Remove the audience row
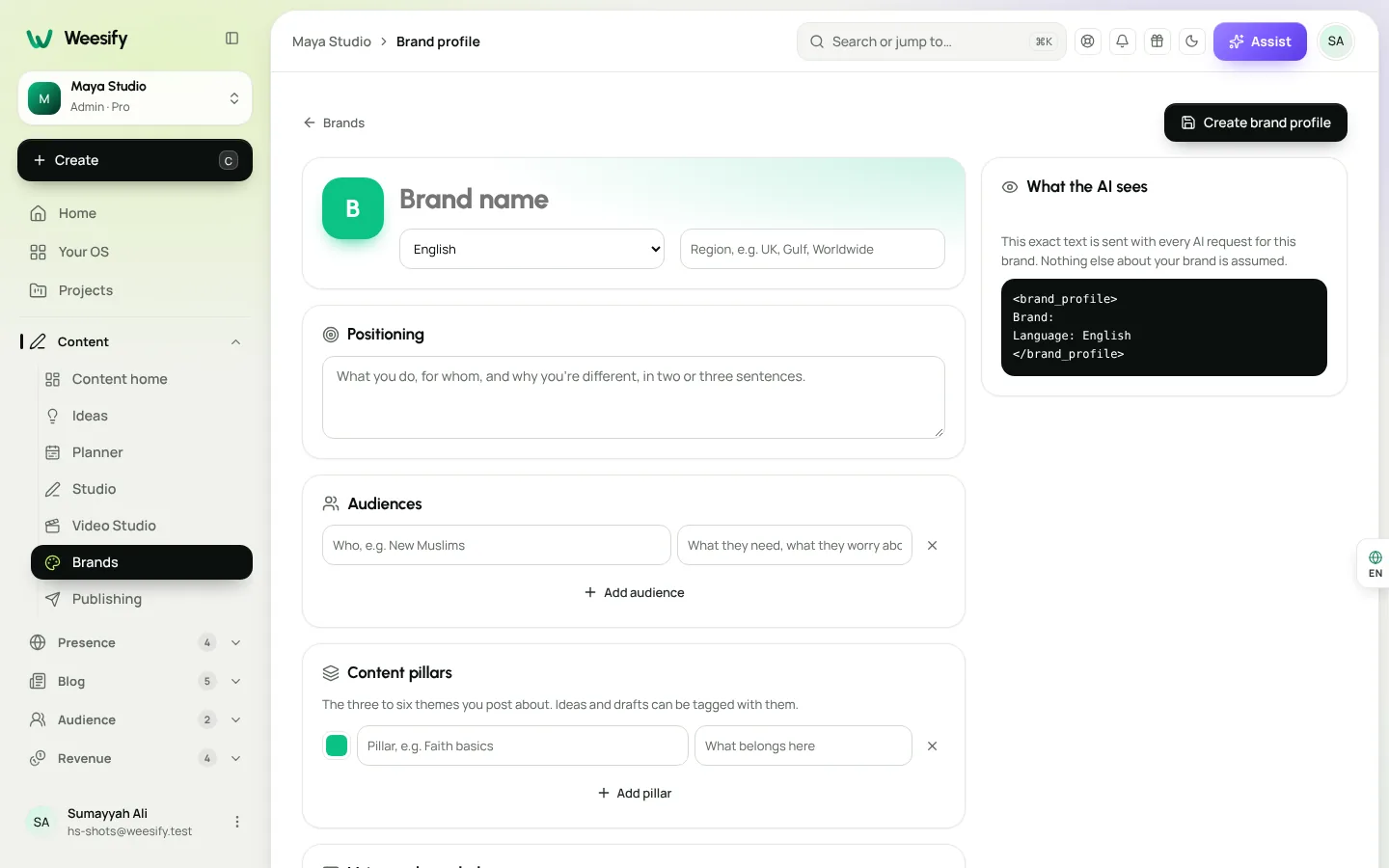This screenshot has height=868, width=1389. click(932, 545)
